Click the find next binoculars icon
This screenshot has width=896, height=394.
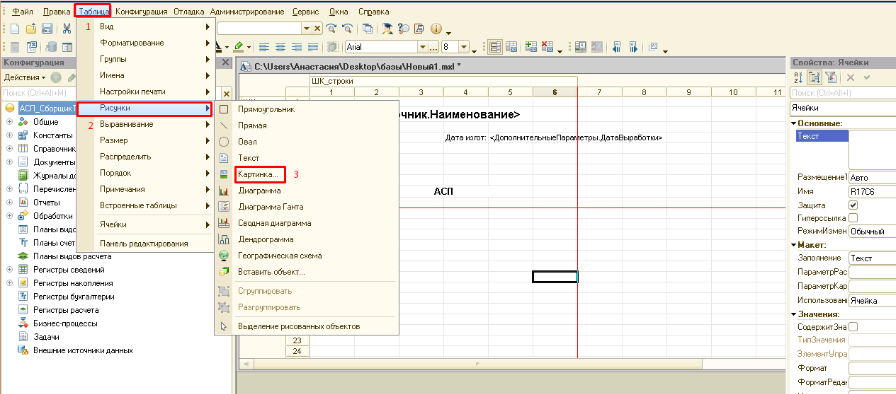tap(331, 28)
